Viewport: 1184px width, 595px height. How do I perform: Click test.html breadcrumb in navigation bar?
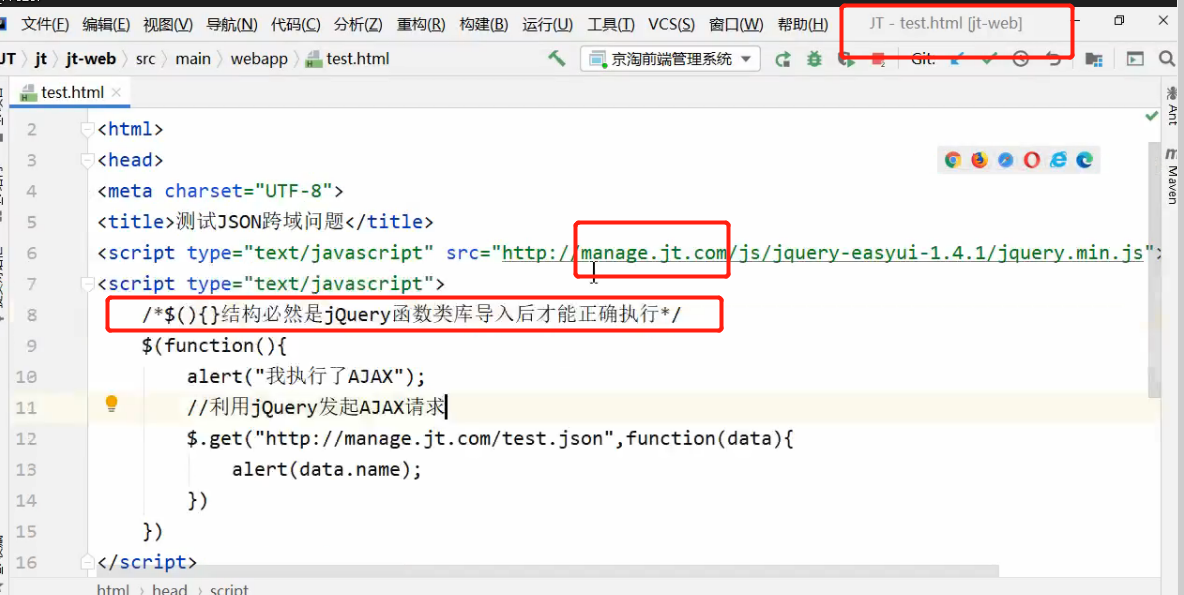pyautogui.click(x=348, y=59)
